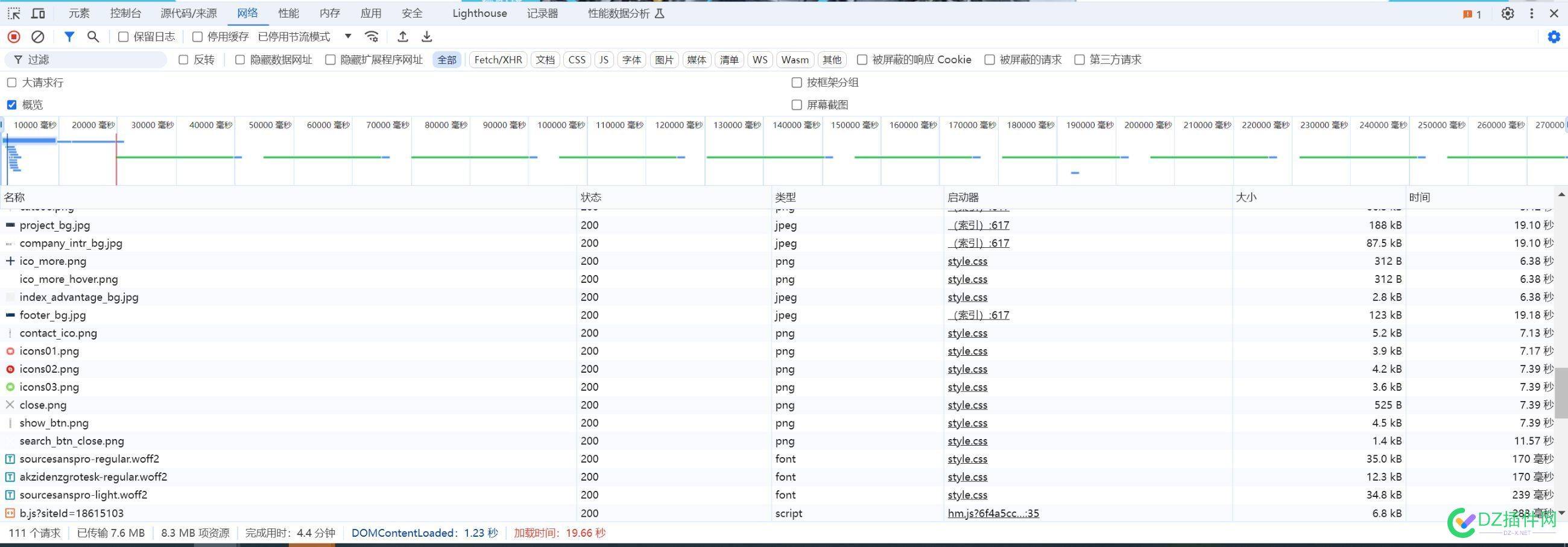Clear the network log
The height and width of the screenshot is (547, 1568).
[x=38, y=37]
